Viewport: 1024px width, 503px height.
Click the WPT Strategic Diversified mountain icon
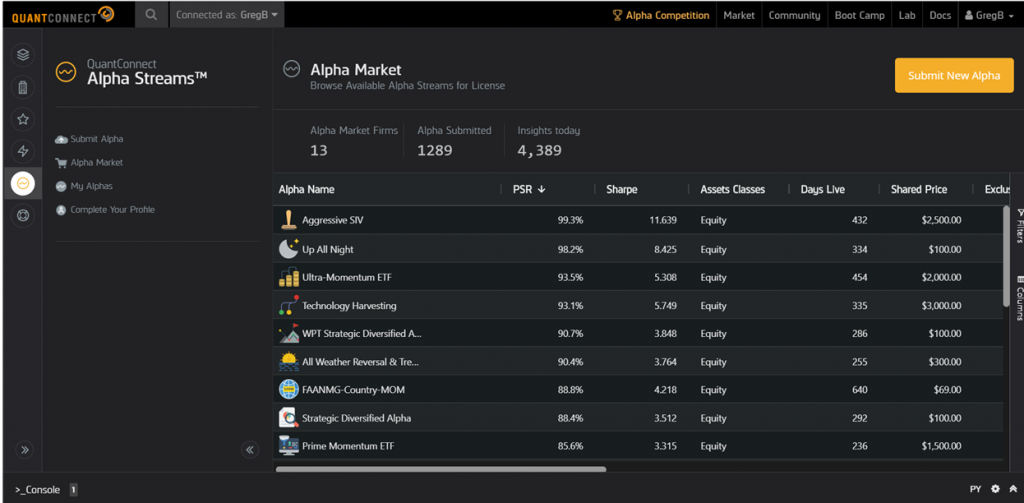[x=289, y=333]
